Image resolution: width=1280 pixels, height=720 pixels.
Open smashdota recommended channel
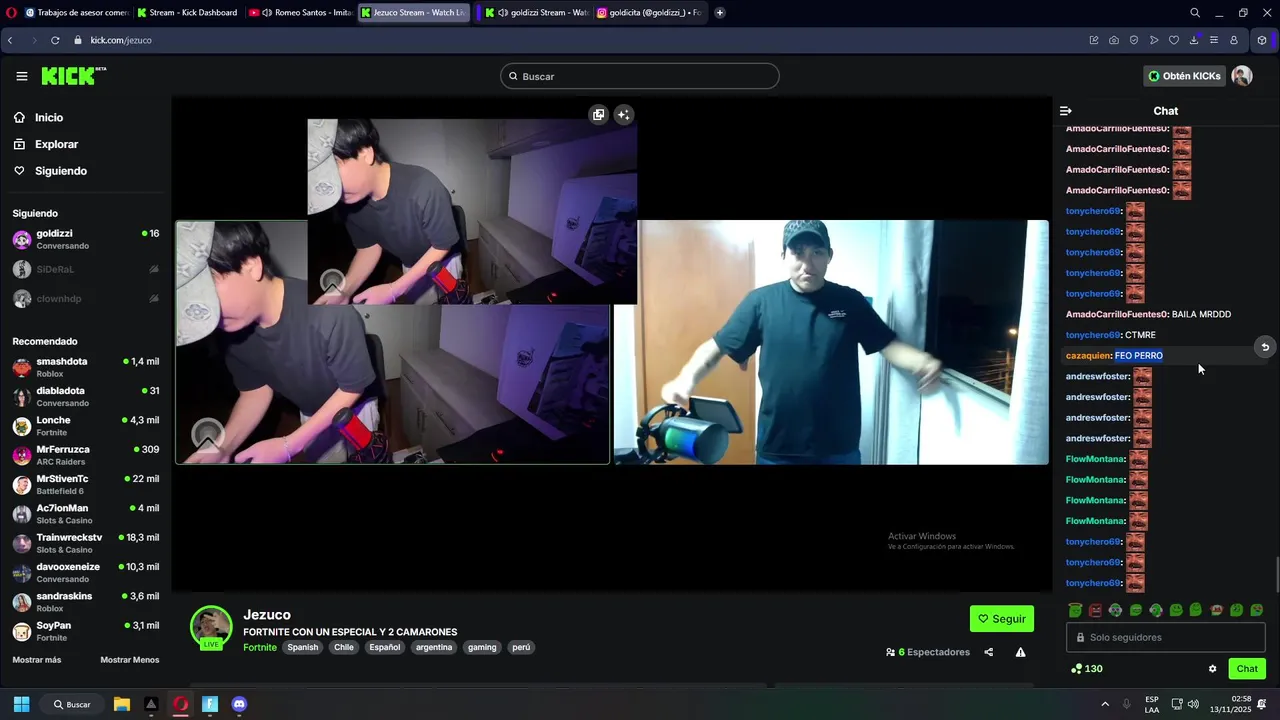pos(86,367)
